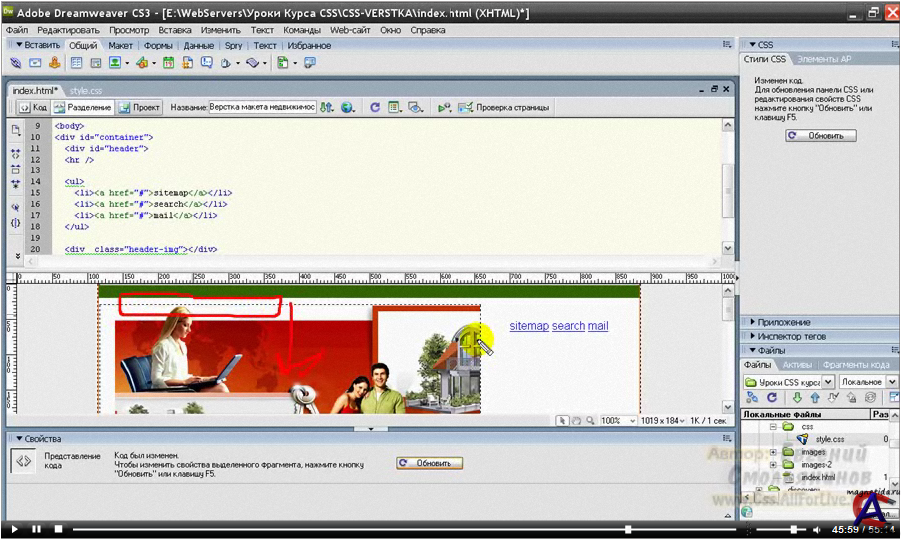Viewport: 901px width, 539px height.
Task: Click the sitemap link in design view
Action: (529, 326)
